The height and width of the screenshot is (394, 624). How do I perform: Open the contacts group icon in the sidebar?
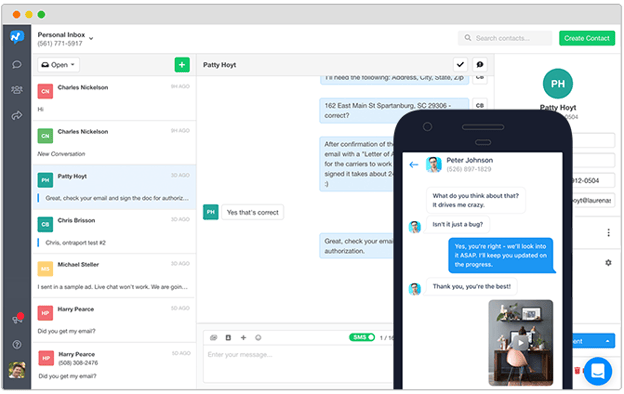(x=17, y=90)
